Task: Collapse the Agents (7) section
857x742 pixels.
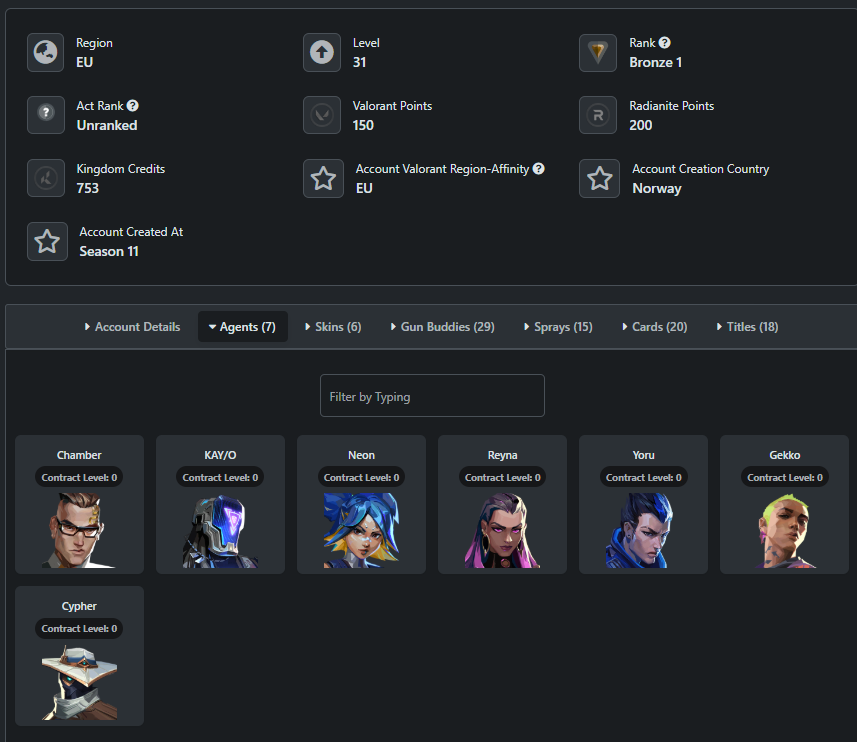Action: (x=243, y=327)
